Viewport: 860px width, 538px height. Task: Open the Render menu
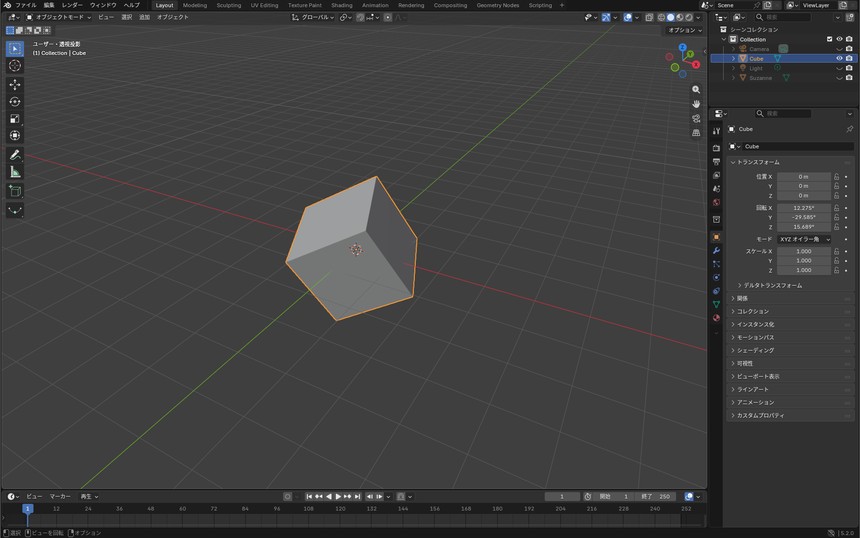pos(72,5)
